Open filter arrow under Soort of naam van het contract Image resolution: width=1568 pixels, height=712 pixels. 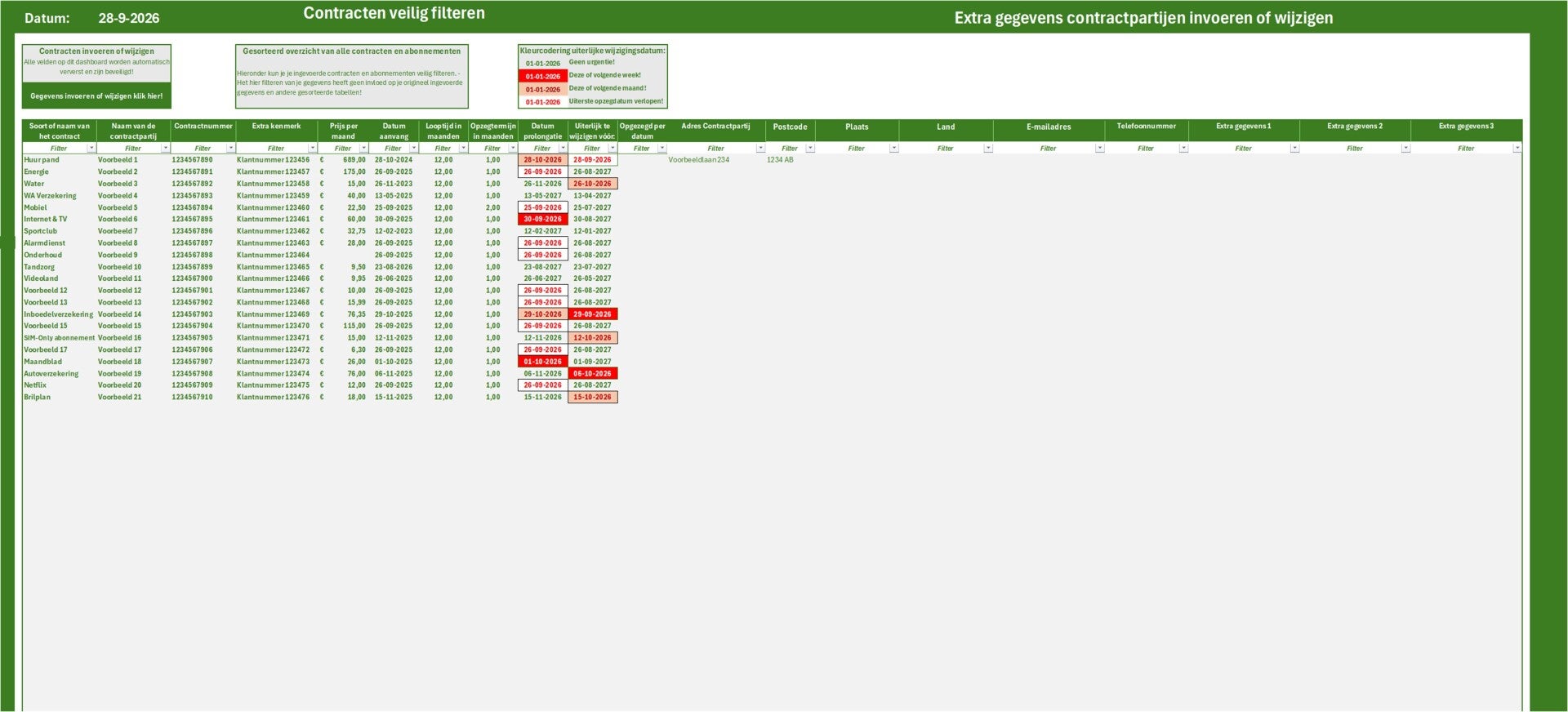tap(91, 149)
